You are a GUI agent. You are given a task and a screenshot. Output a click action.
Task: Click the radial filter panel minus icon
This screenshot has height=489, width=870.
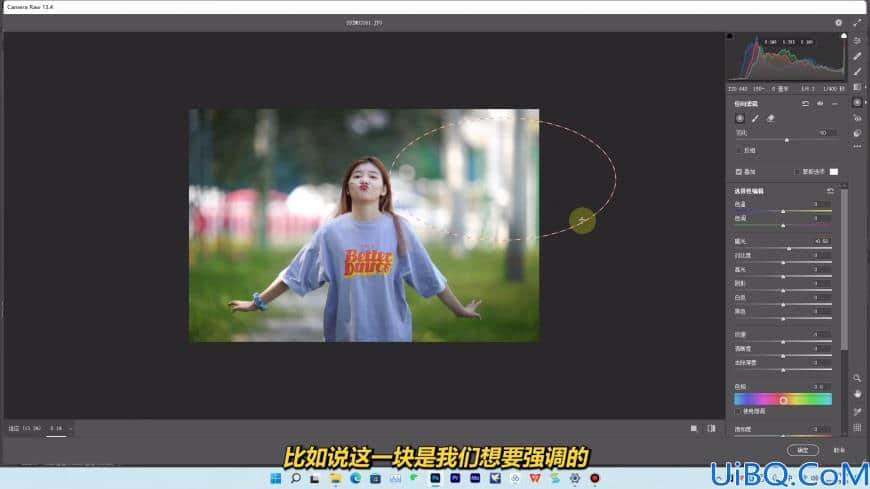835,104
